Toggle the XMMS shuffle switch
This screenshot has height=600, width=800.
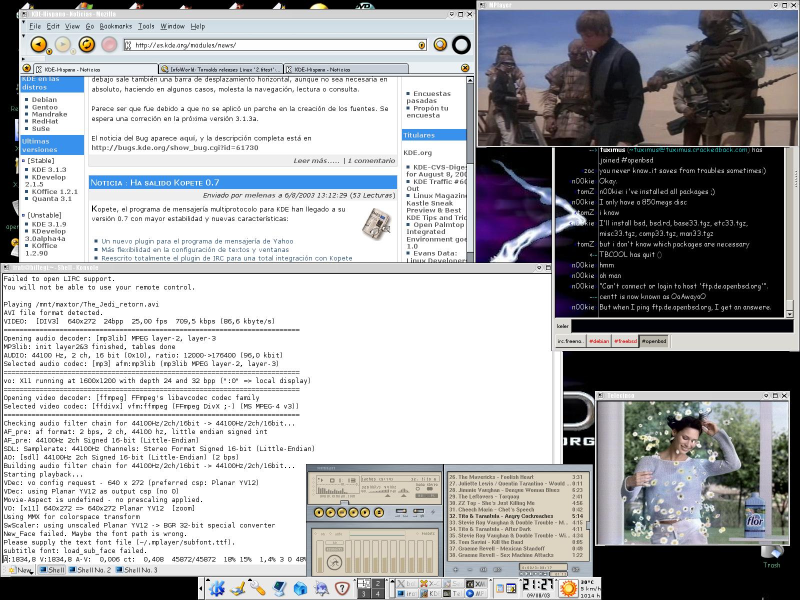401,512
